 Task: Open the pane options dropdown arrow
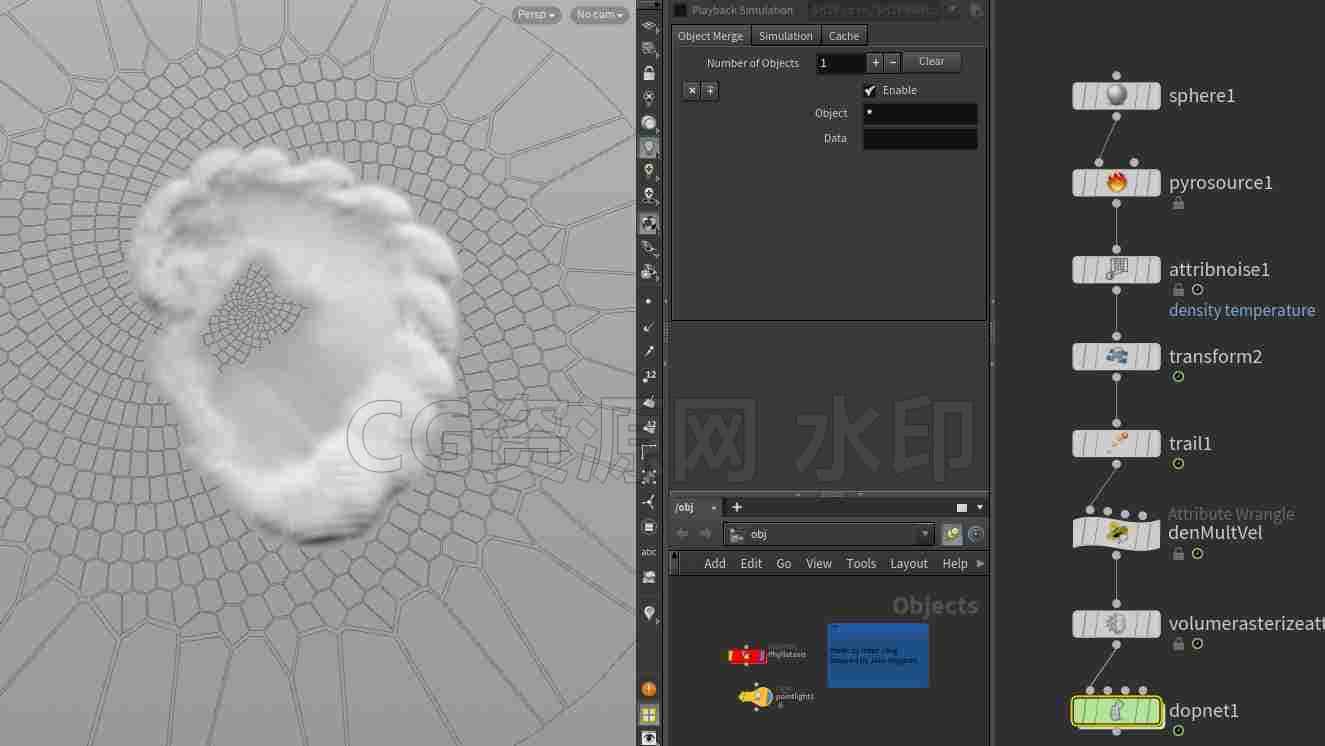coord(979,507)
